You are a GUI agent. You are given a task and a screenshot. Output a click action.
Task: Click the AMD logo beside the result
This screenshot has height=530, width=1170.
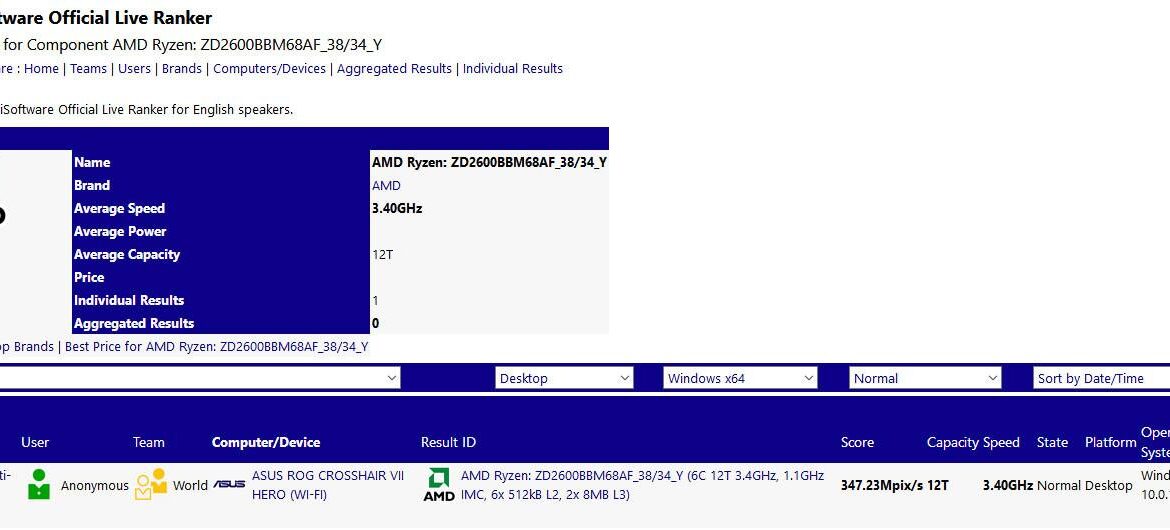pos(438,484)
